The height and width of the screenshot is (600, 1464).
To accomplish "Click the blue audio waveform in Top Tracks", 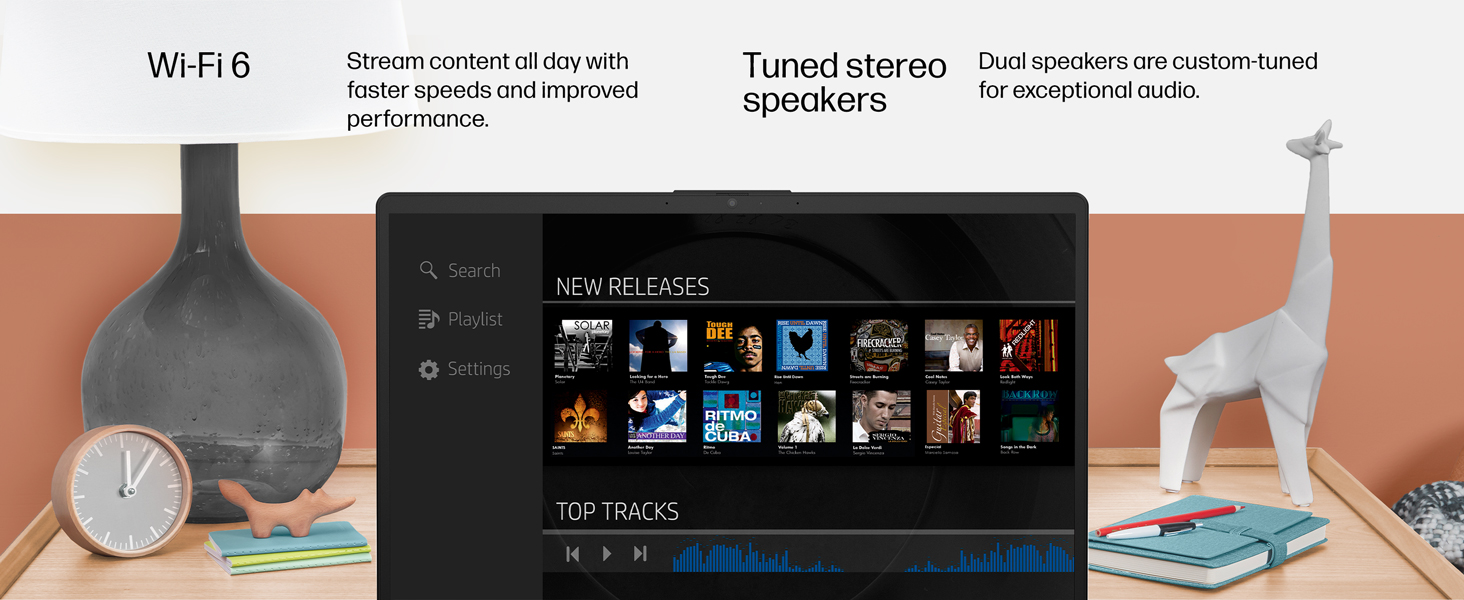I will pos(872,557).
